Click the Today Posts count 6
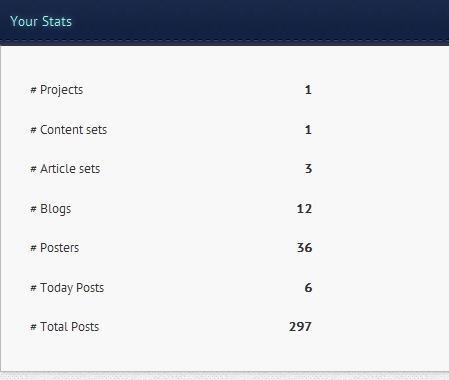Screen dimensions: 449x380 (x=308, y=288)
